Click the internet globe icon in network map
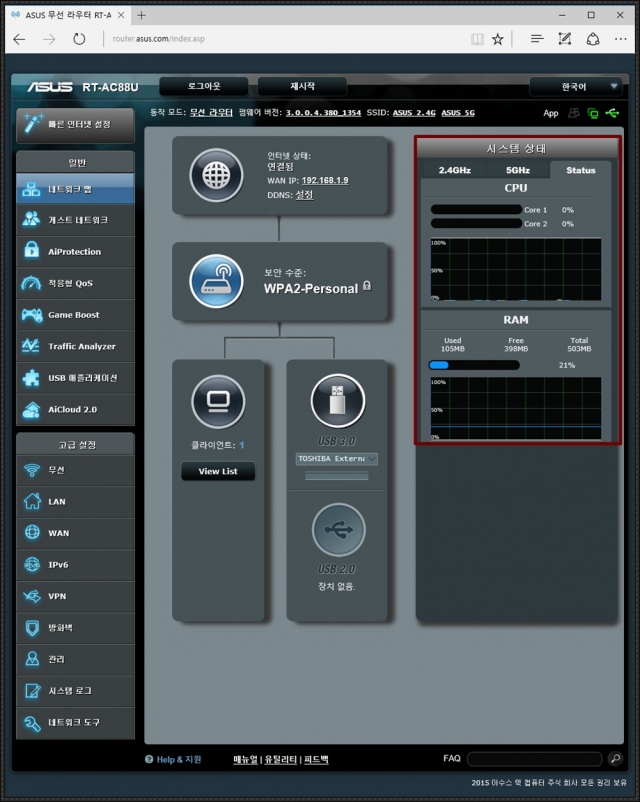This screenshot has height=802, width=640. [x=216, y=175]
